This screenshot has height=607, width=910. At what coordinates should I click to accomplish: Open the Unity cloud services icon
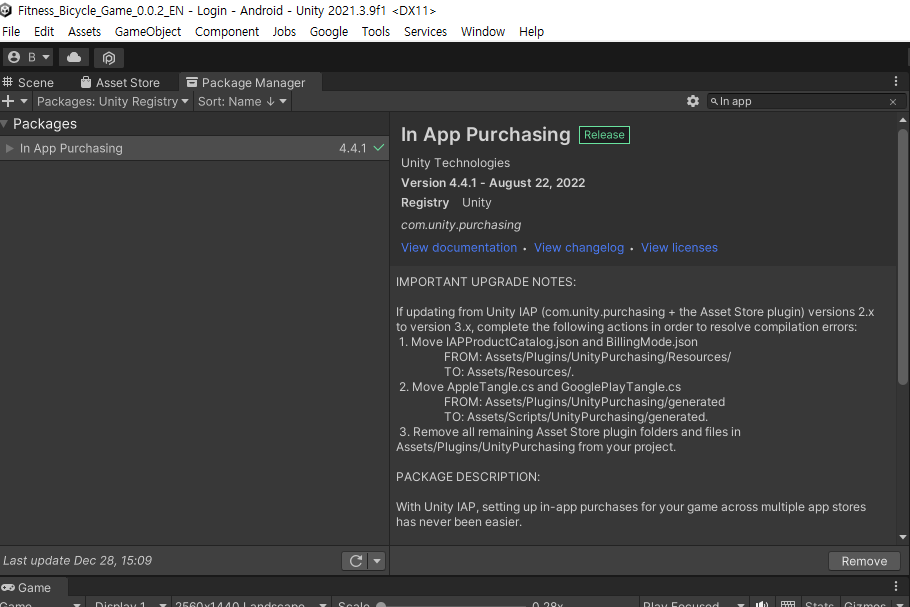(x=74, y=57)
